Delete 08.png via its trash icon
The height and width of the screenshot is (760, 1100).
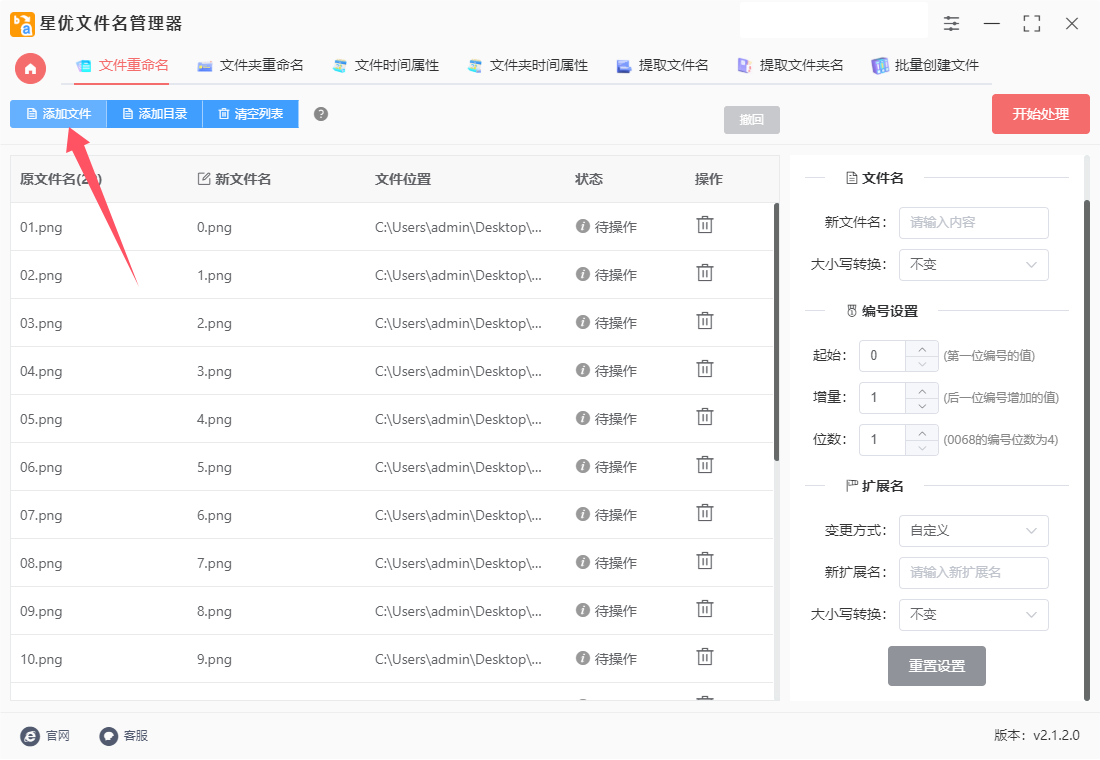pyautogui.click(x=704, y=561)
